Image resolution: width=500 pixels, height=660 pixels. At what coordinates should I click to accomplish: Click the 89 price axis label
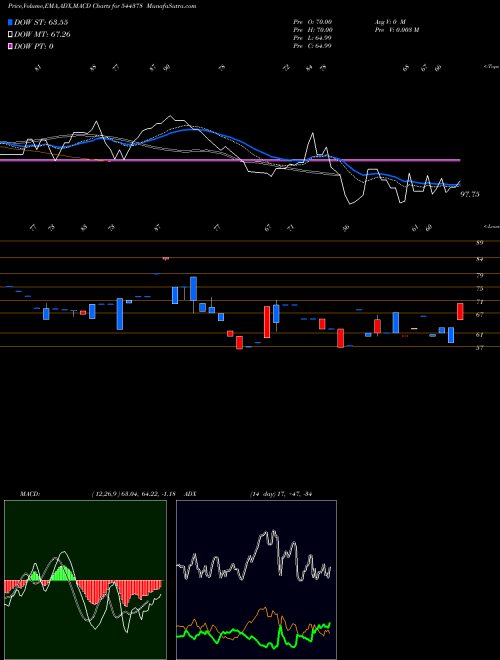pyautogui.click(x=479, y=243)
